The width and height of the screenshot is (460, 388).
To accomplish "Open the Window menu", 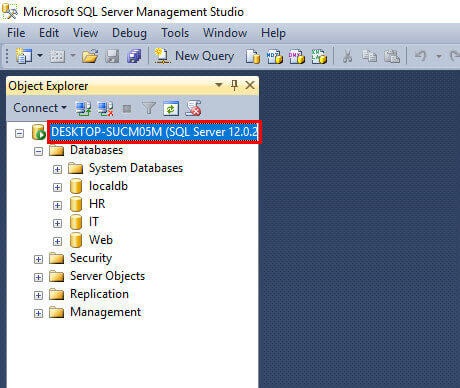I will (x=225, y=33).
